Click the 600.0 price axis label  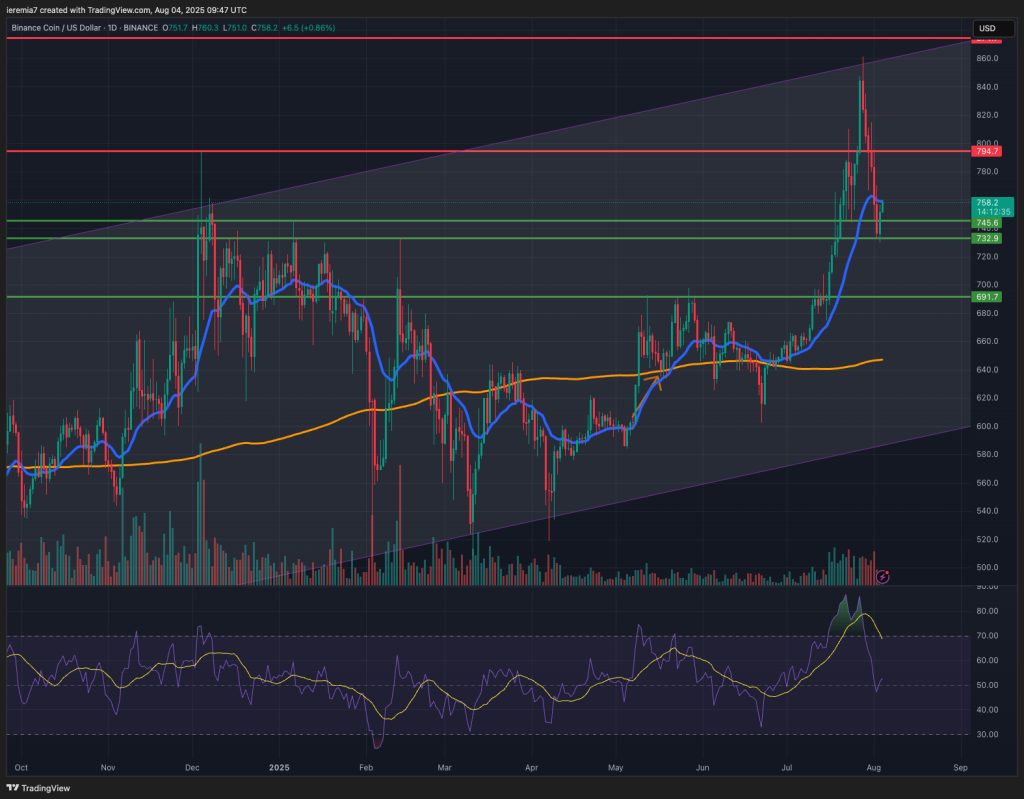[987, 426]
